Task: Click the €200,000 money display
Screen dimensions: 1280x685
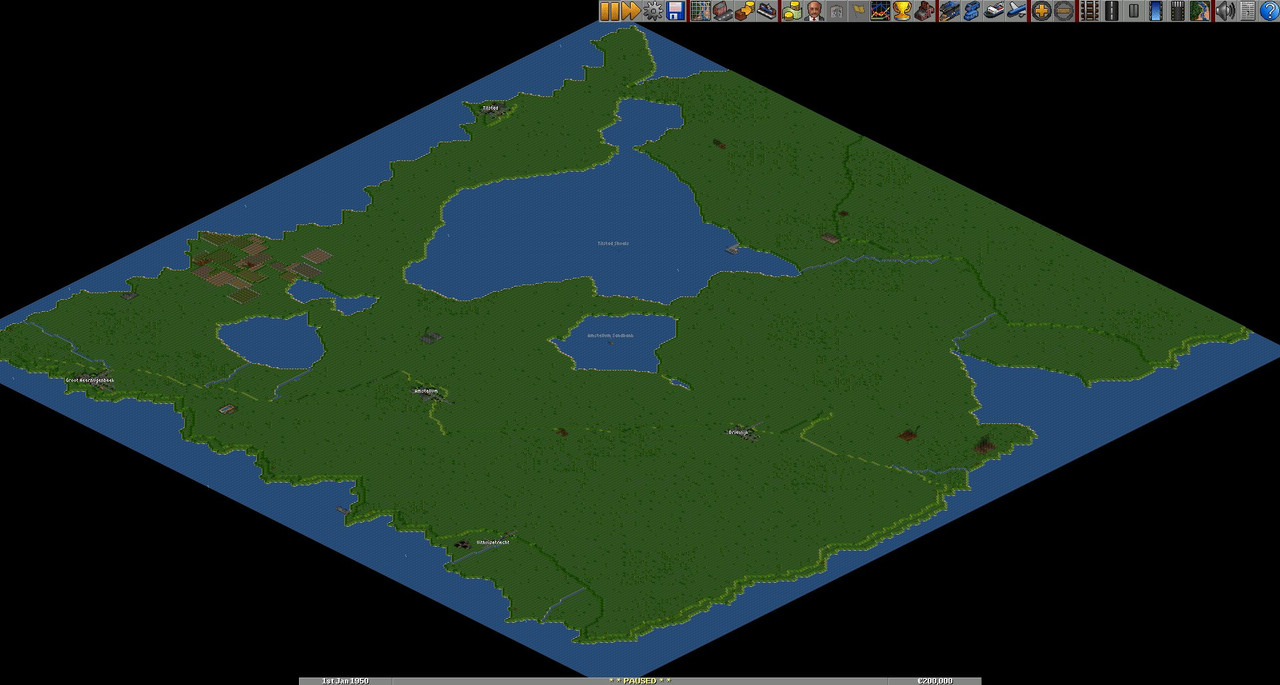Action: [x=934, y=680]
